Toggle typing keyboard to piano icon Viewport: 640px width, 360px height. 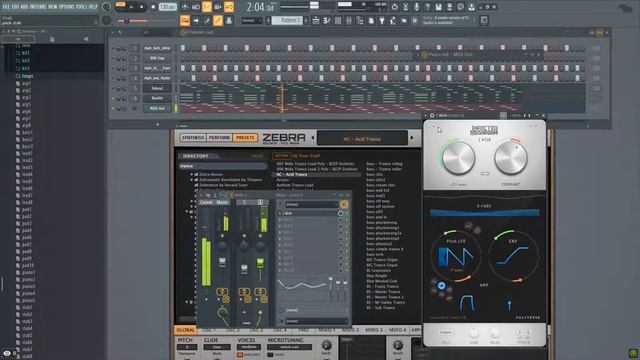[x=185, y=20]
